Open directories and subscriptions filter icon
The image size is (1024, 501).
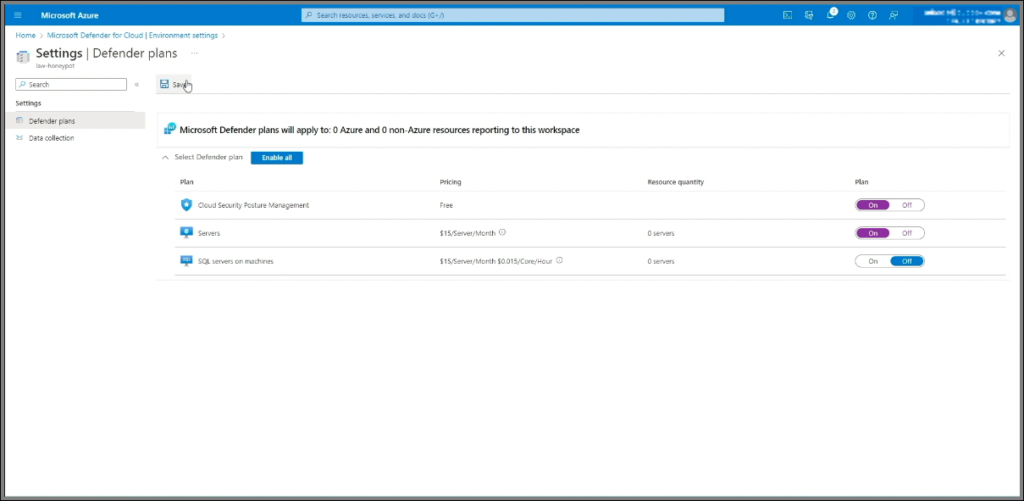(809, 15)
